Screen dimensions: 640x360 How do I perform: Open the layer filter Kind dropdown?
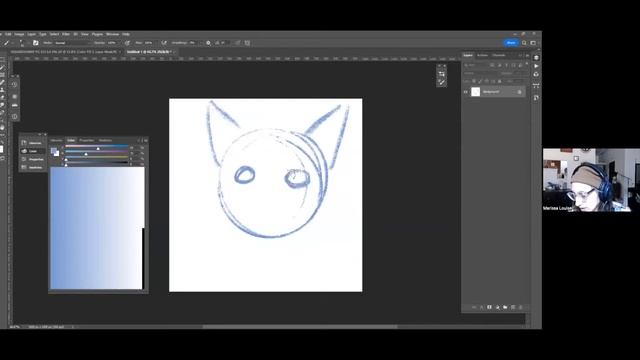pos(476,65)
